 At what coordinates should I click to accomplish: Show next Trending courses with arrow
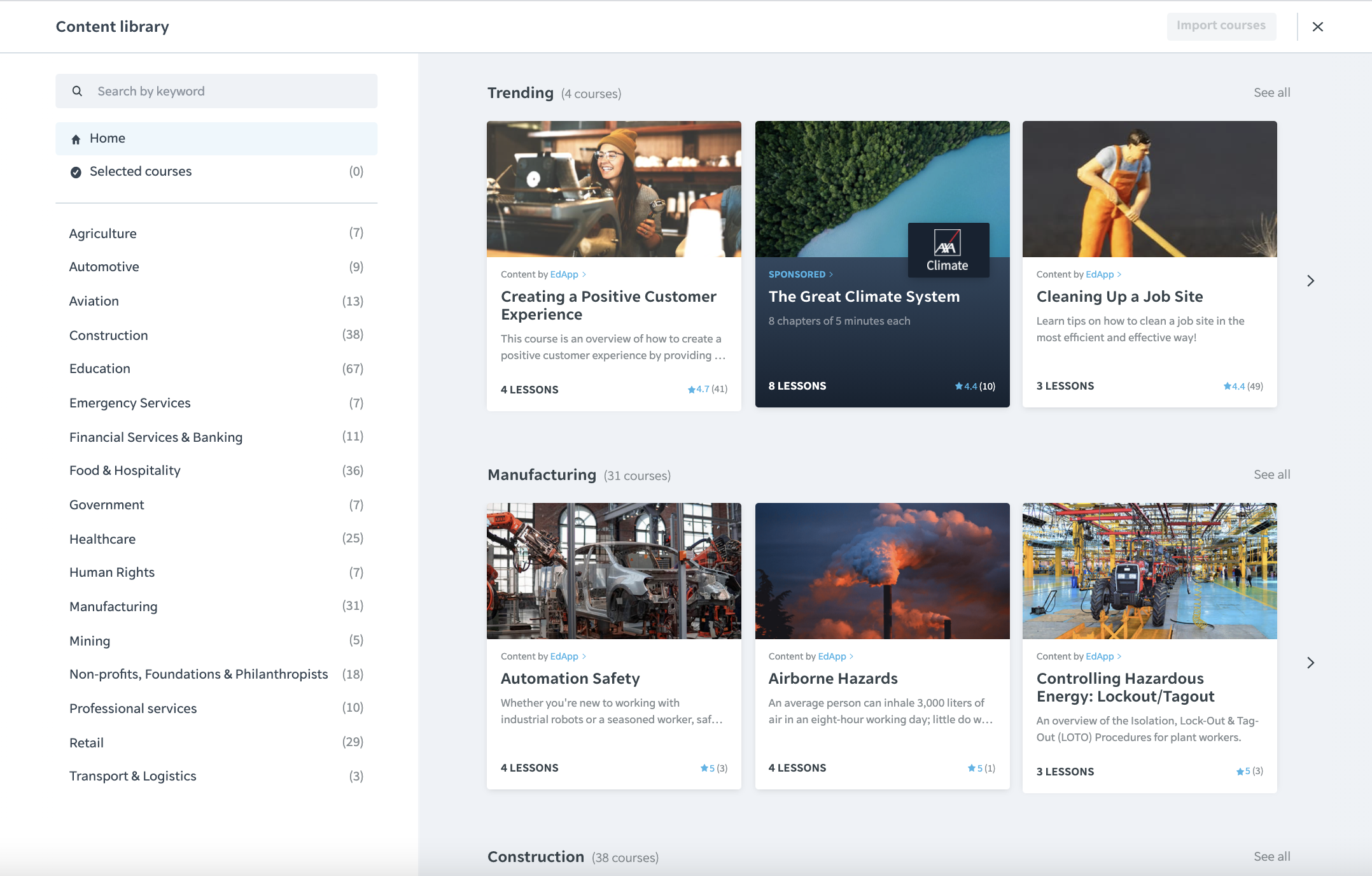coord(1310,281)
